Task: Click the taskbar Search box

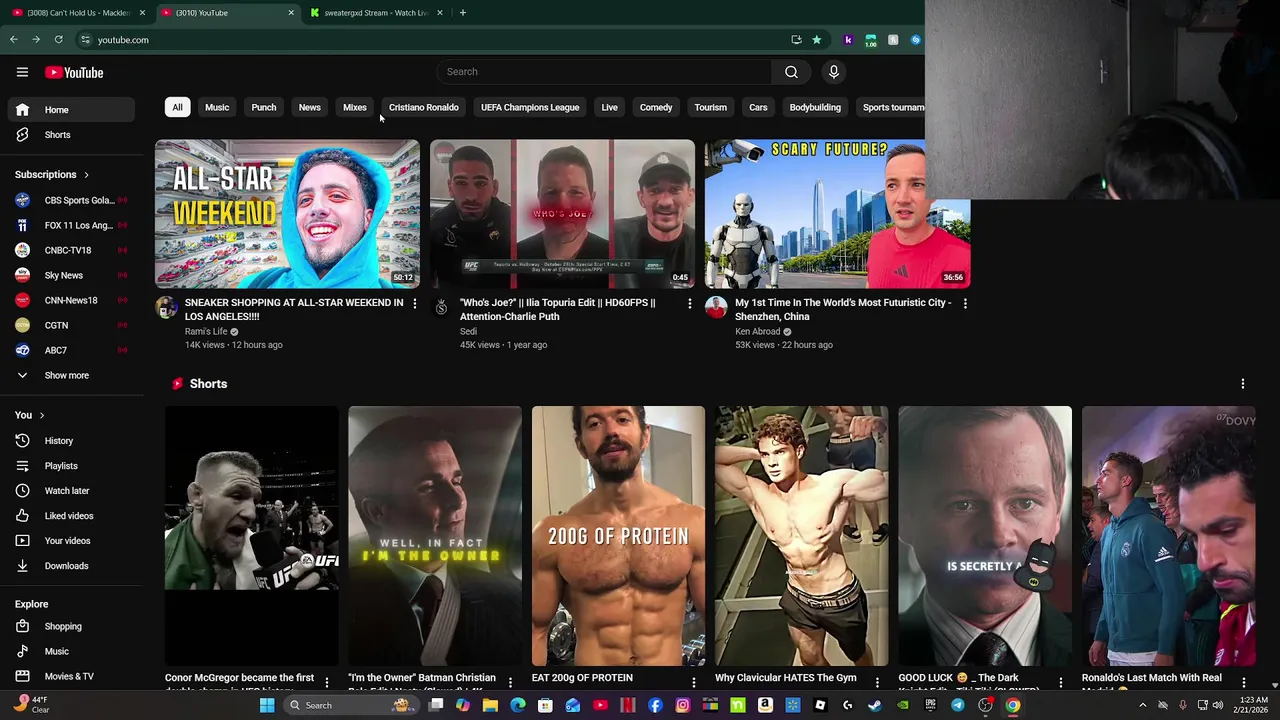Action: (350, 705)
